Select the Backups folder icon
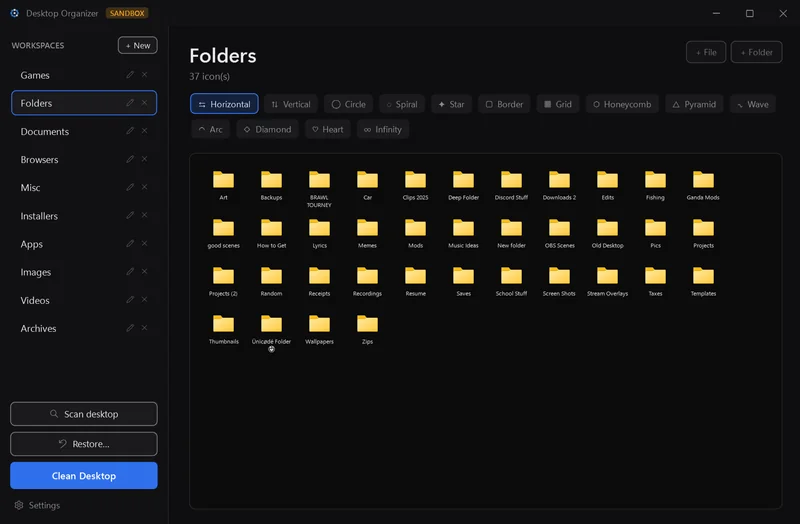Viewport: 800px width, 524px height. click(271, 180)
